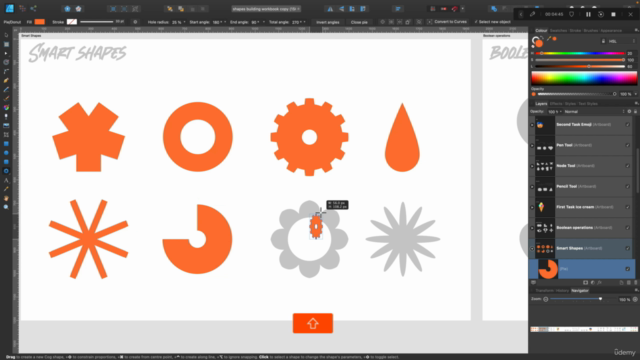This screenshot has width=640, height=360.
Task: Switch to the Export persona
Action: 33,8
